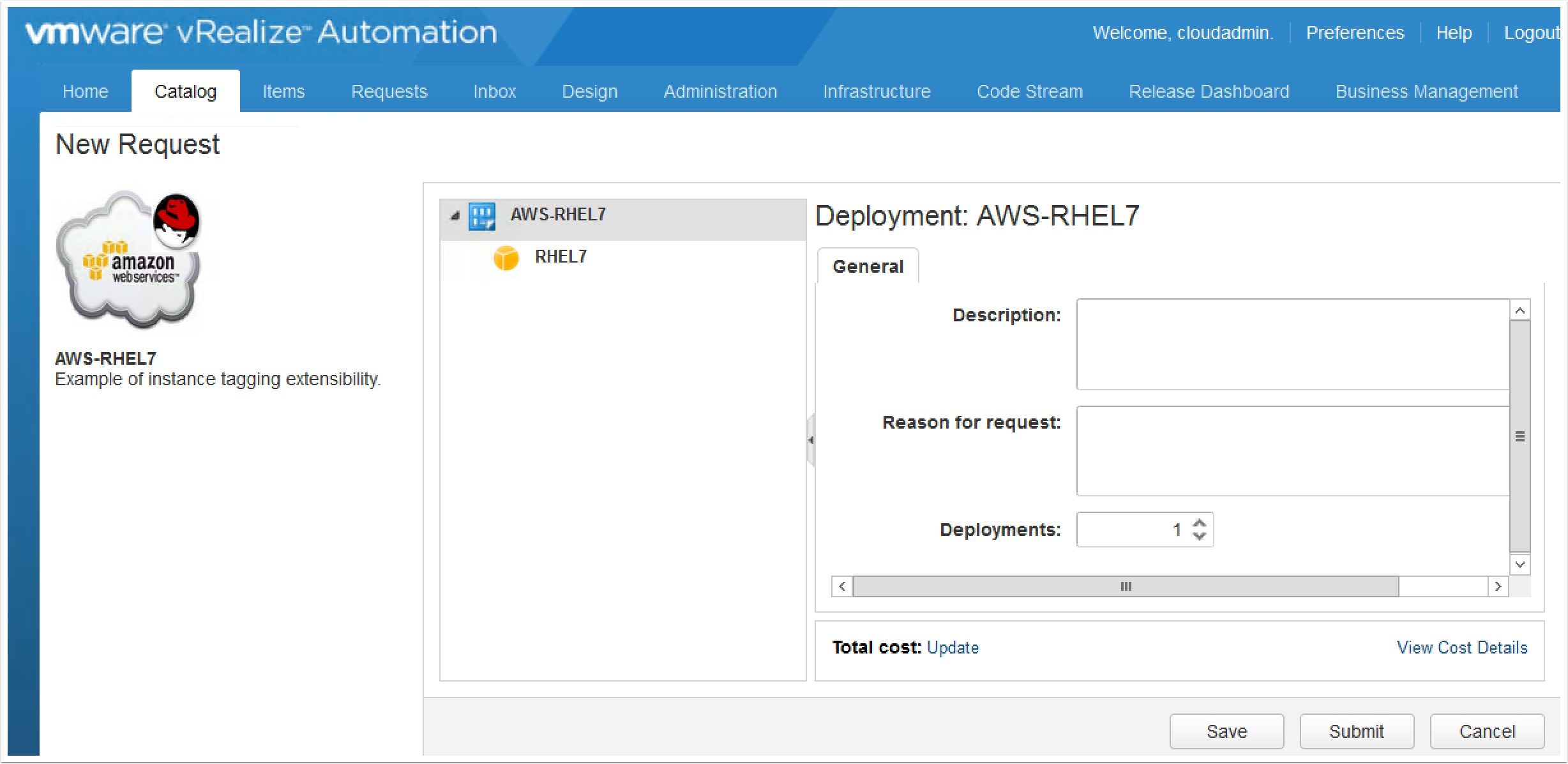Viewport: 1568px width, 764px height.
Task: Click the Update total cost link
Action: [953, 648]
